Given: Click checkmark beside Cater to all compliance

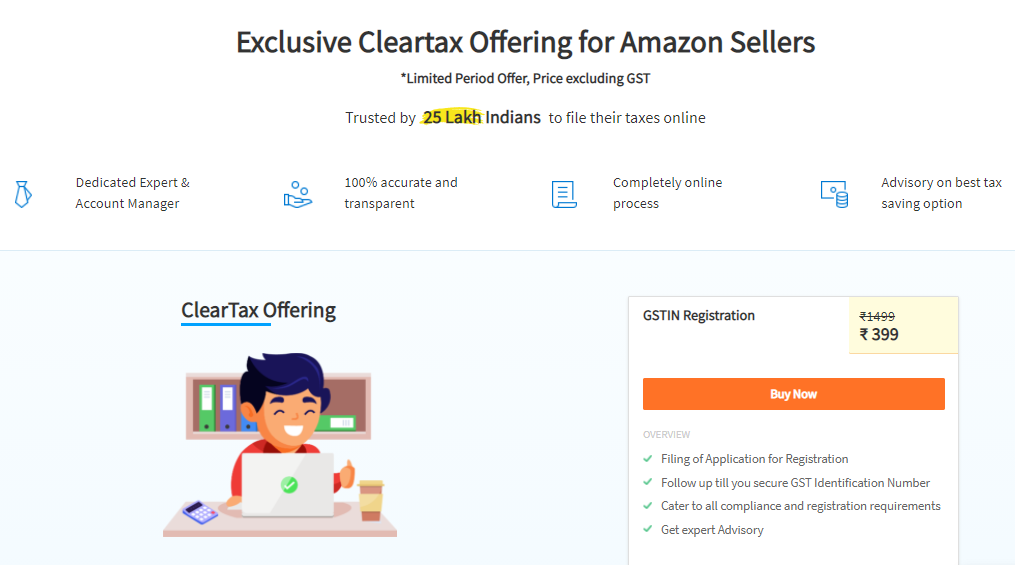Looking at the screenshot, I should point(648,506).
